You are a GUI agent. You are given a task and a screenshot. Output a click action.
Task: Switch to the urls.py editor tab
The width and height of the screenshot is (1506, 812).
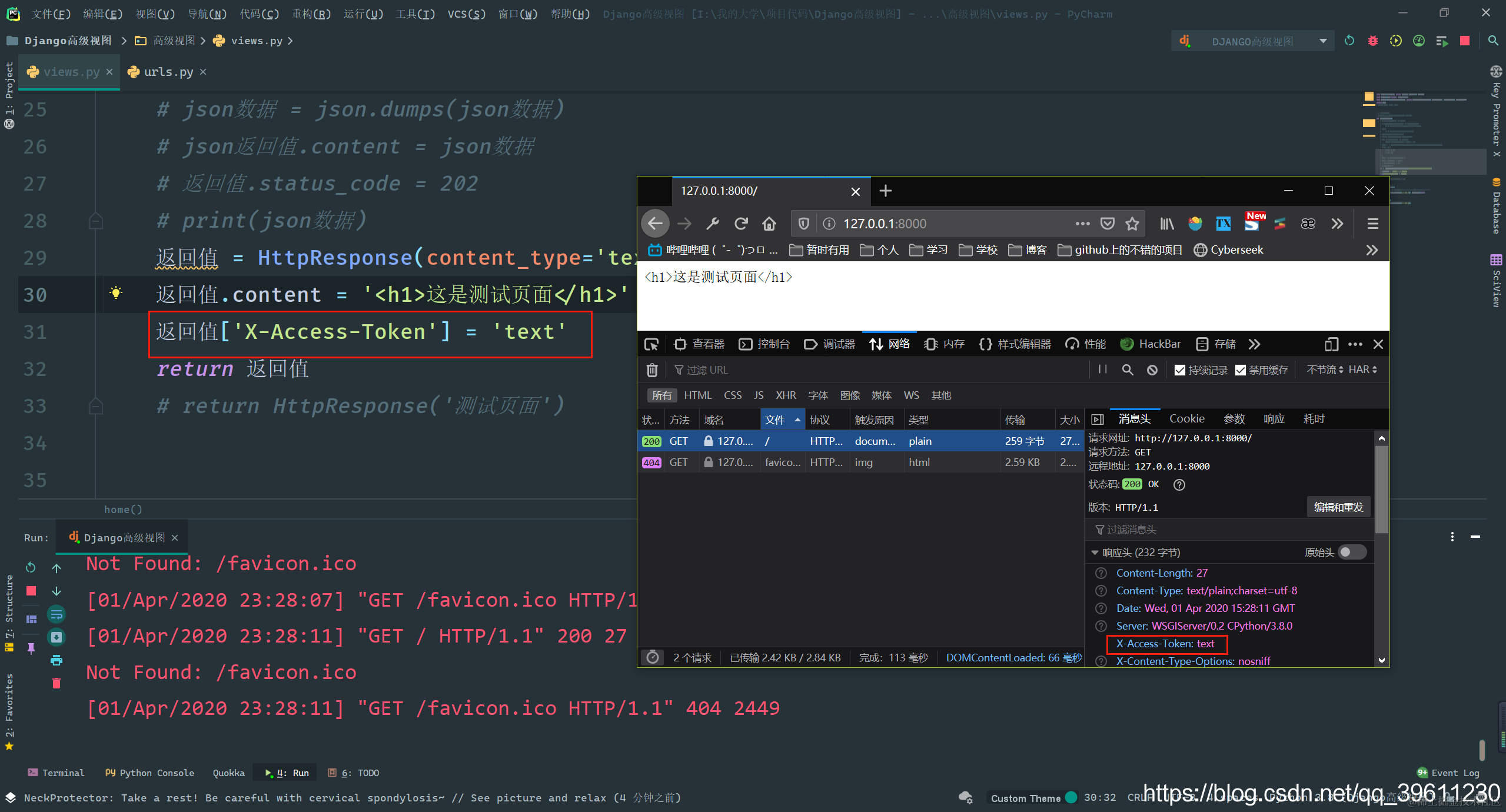point(168,72)
